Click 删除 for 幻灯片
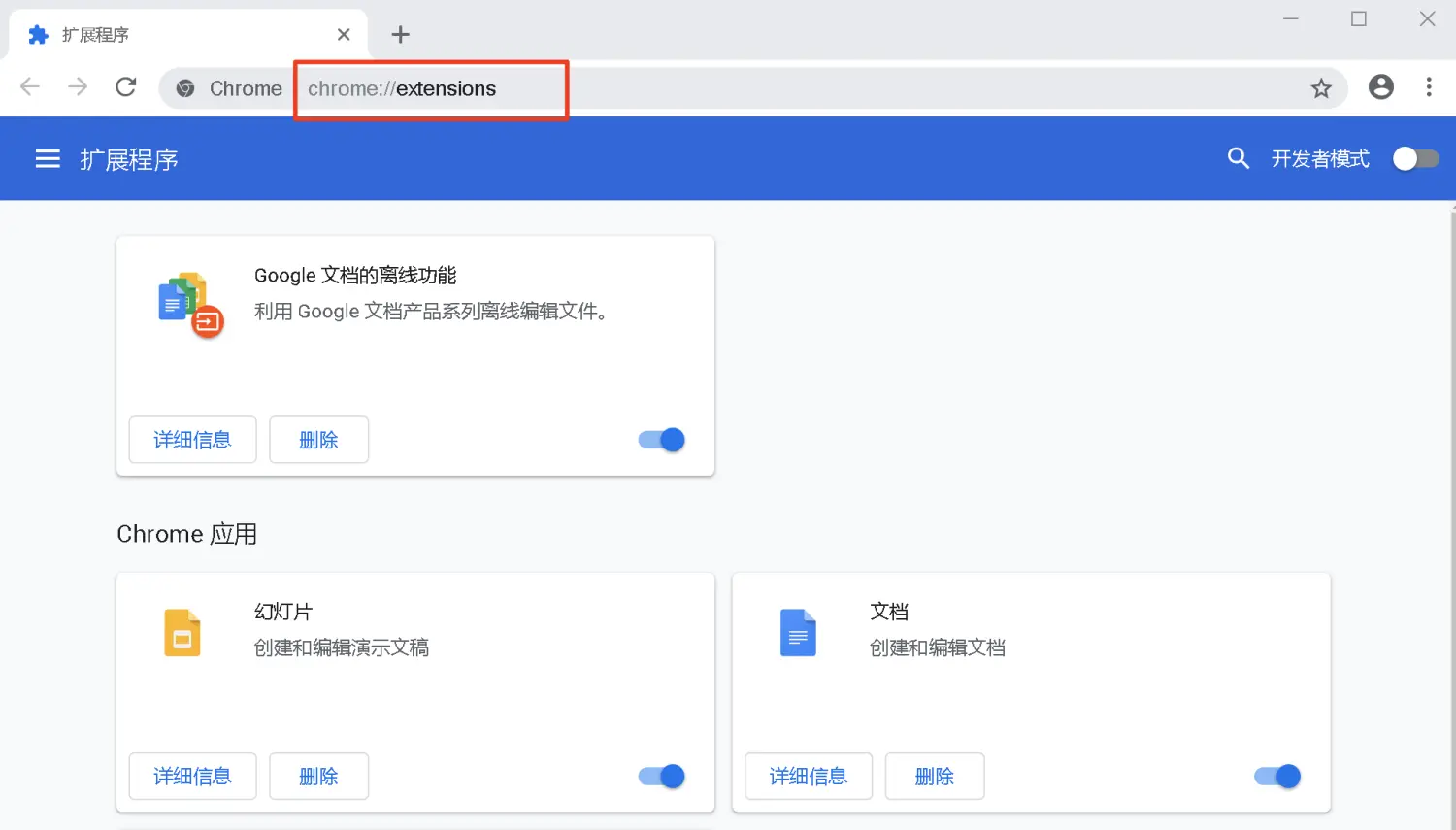This screenshot has width=1456, height=830. pos(318,776)
